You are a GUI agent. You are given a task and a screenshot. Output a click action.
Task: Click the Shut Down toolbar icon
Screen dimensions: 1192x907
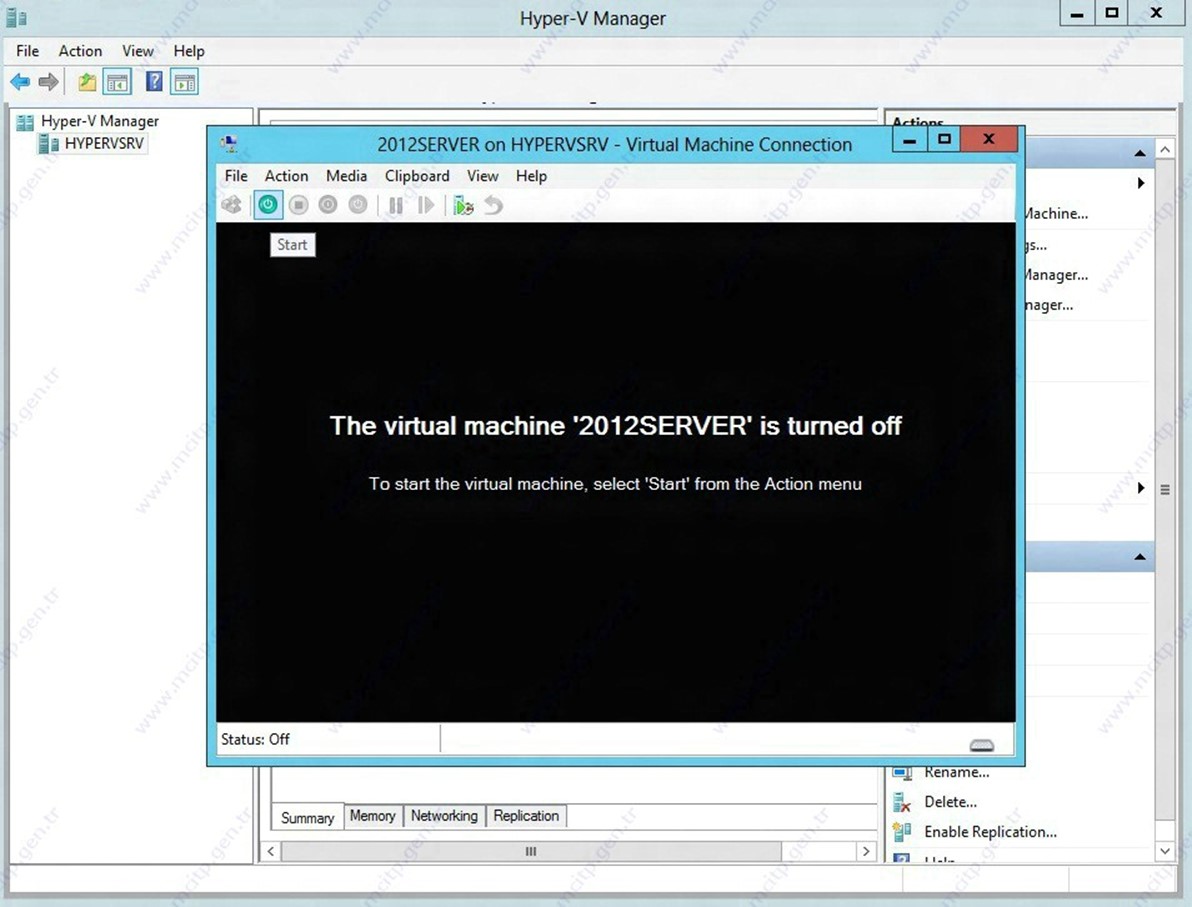point(328,205)
